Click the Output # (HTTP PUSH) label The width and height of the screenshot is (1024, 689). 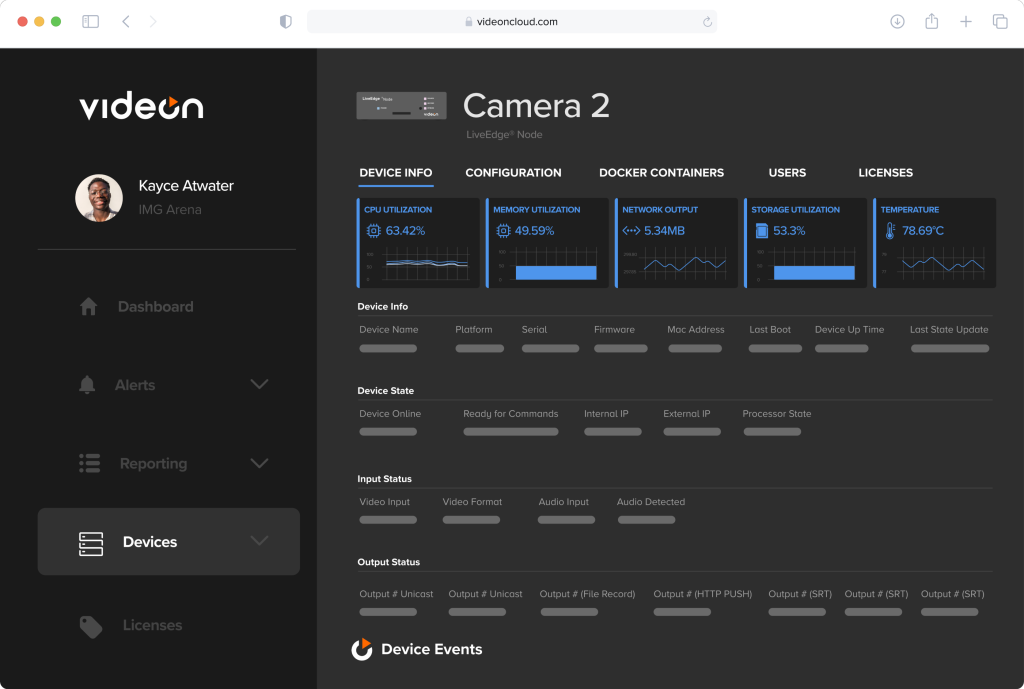click(703, 594)
